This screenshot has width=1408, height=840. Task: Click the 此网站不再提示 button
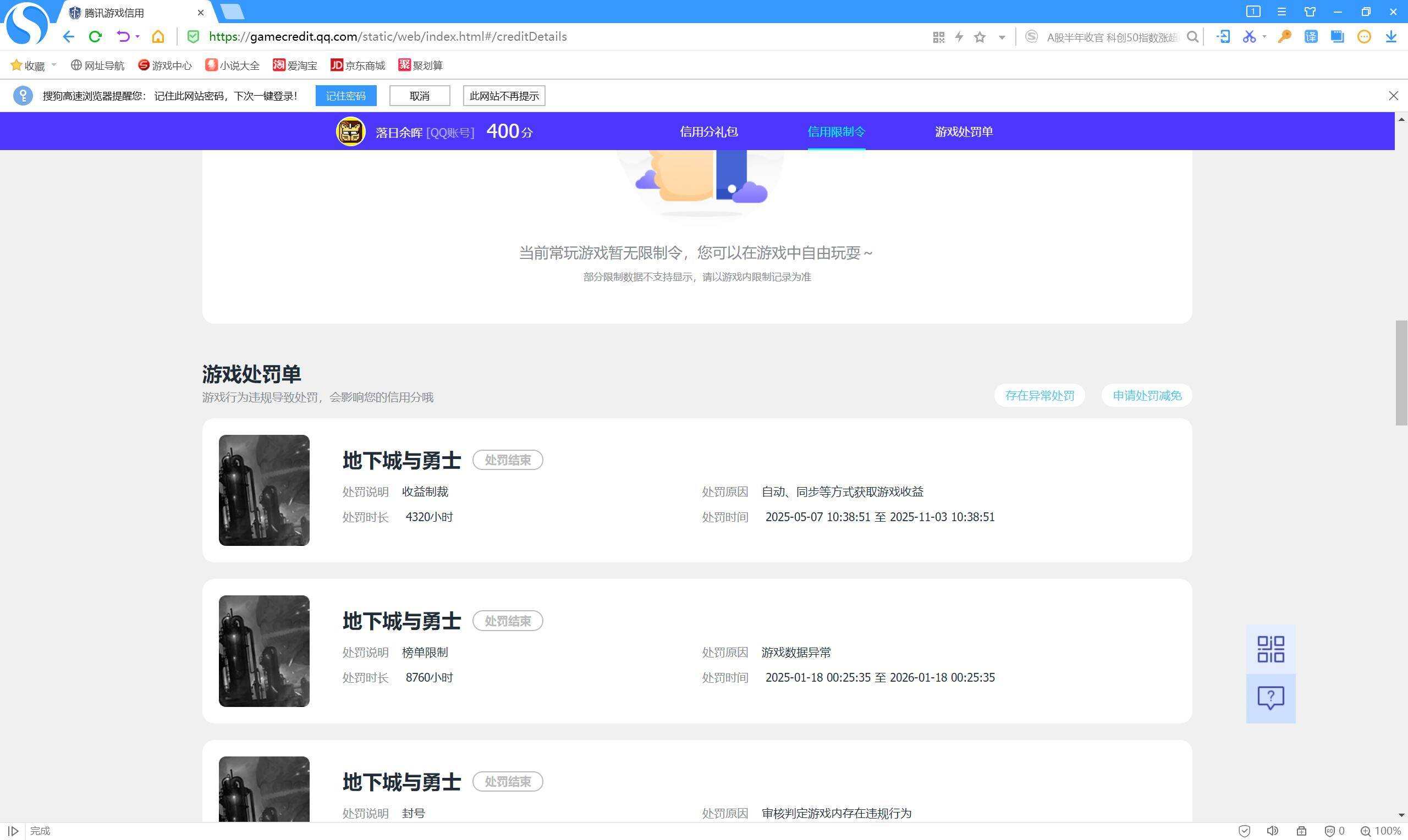click(504, 96)
